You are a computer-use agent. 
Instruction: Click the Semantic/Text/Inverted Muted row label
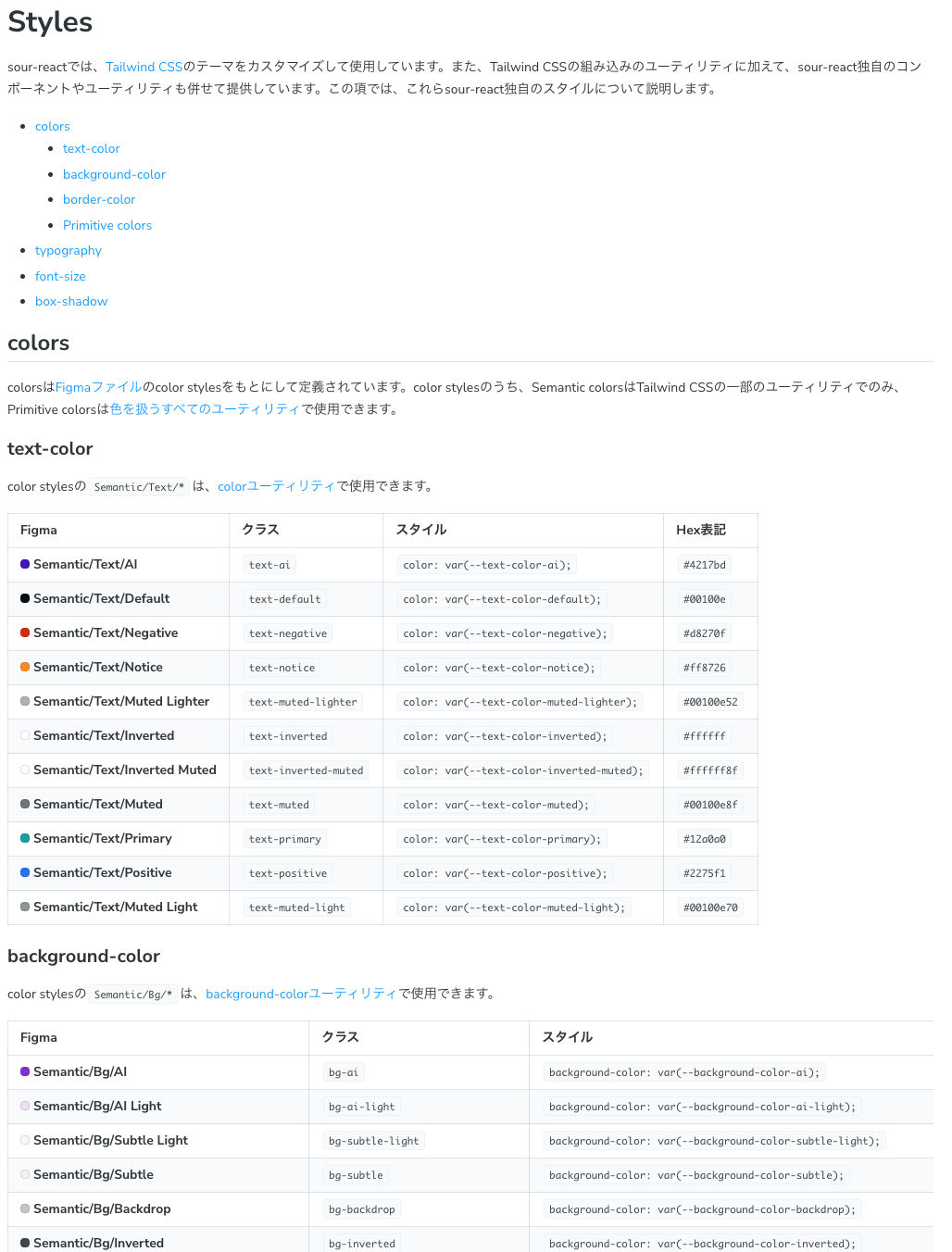click(125, 770)
